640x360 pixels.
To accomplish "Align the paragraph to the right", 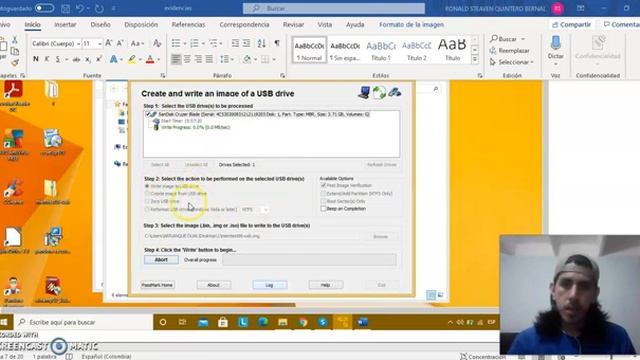I will 198,60.
